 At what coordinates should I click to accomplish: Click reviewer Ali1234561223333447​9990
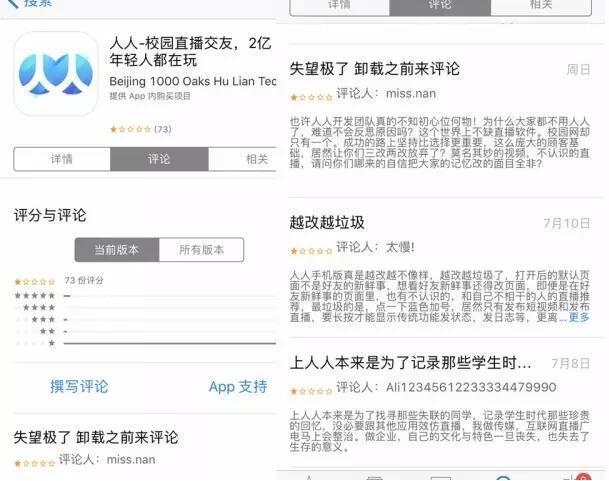471,387
